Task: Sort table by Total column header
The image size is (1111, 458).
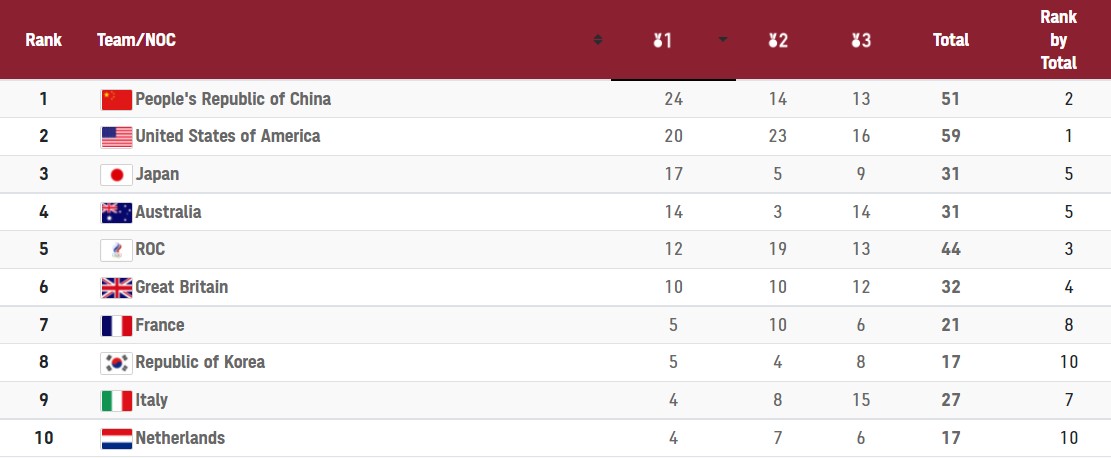Action: (950, 40)
